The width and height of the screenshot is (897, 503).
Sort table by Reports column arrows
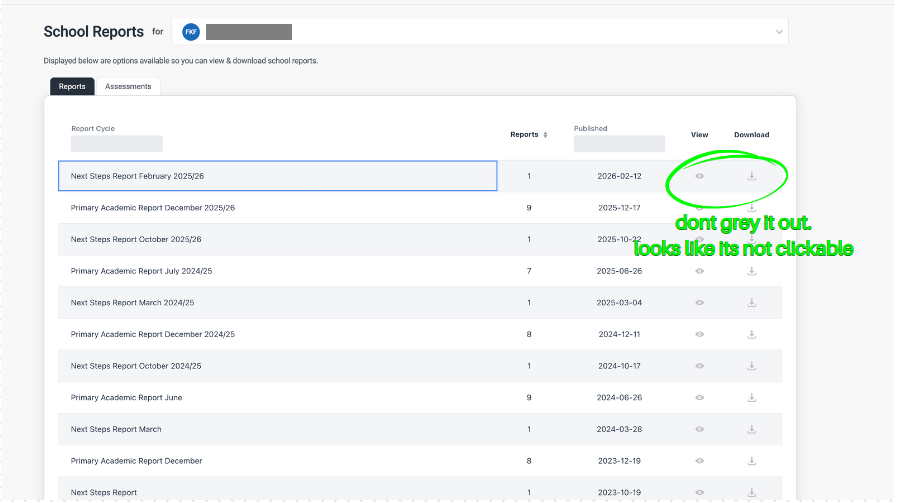point(545,135)
